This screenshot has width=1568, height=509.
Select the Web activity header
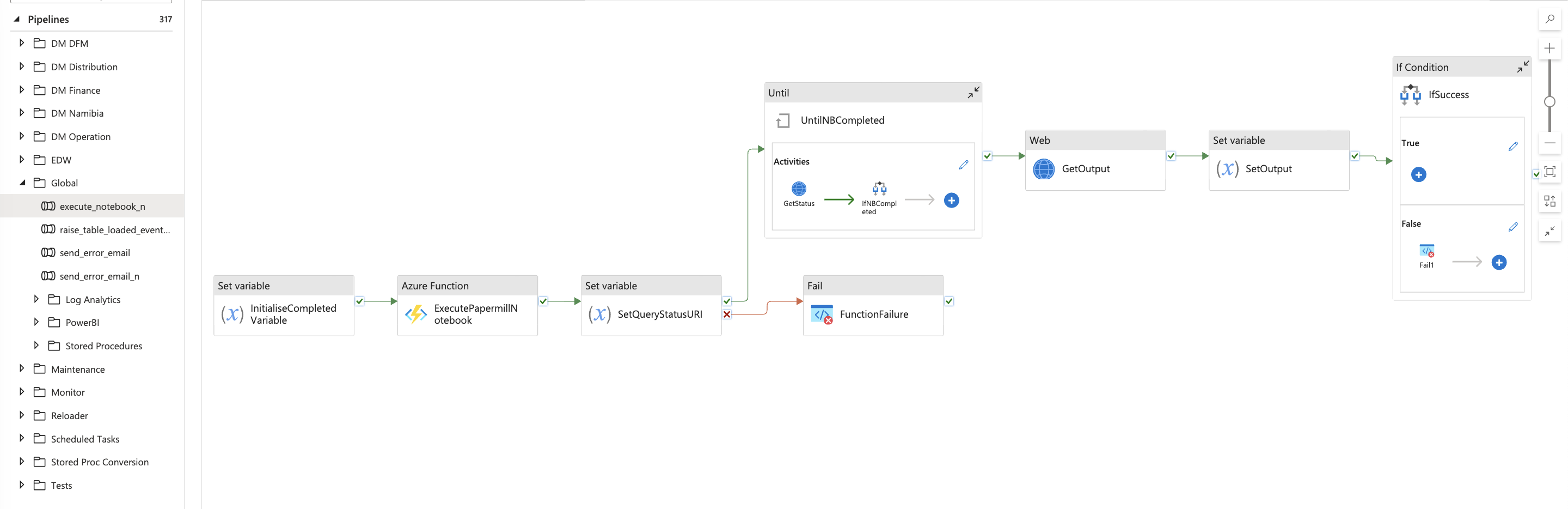[1095, 140]
